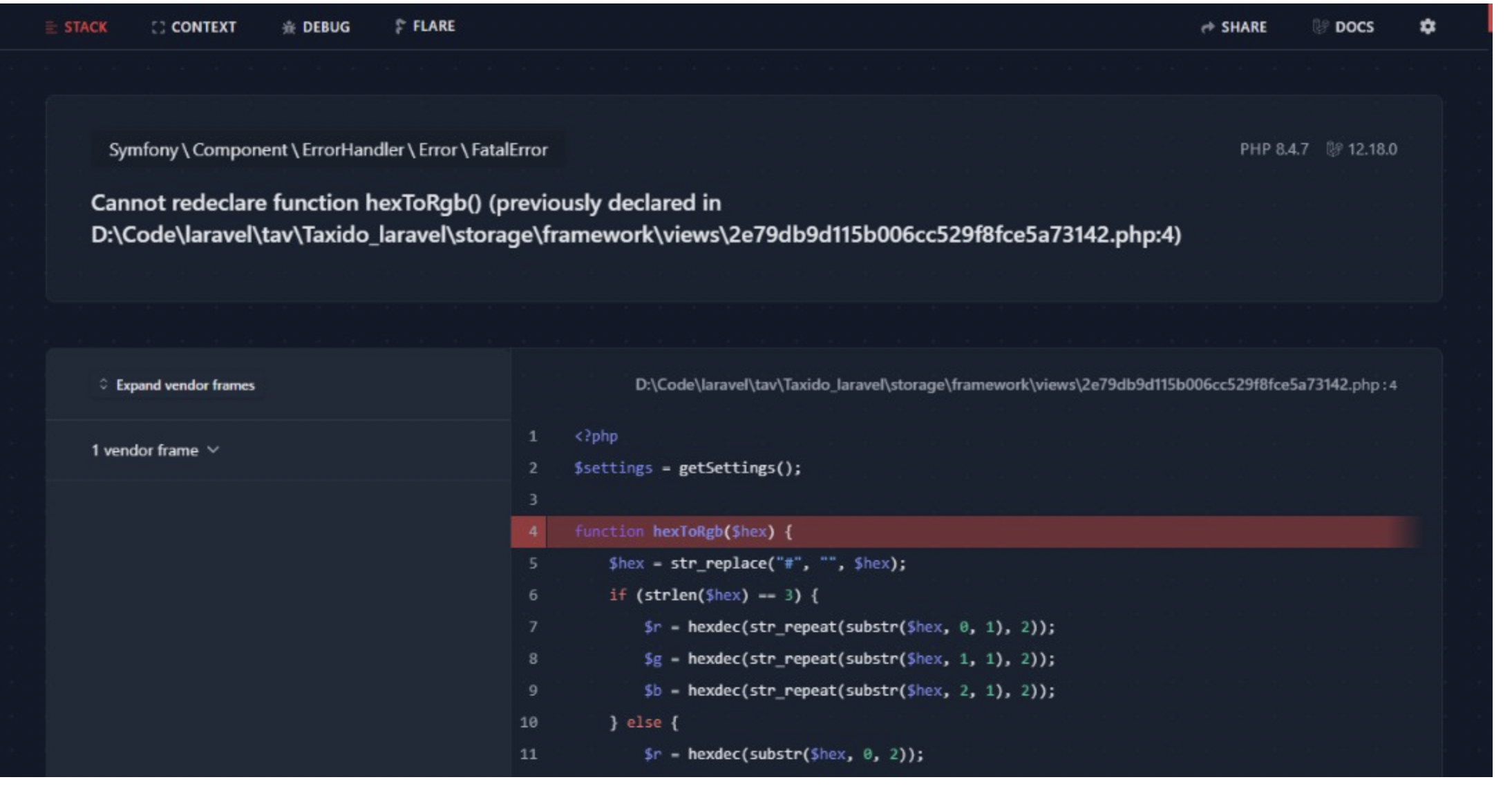Viewport: 1512px width, 793px height.
Task: Click the Cannot redeclare function error message
Action: click(x=636, y=219)
